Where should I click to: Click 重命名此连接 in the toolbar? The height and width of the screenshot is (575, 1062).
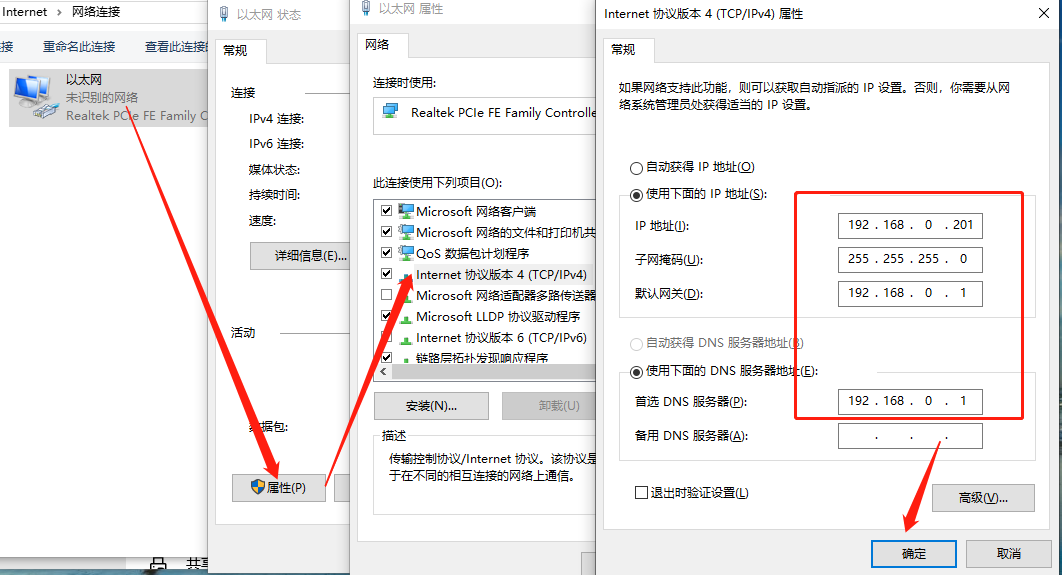(79, 47)
